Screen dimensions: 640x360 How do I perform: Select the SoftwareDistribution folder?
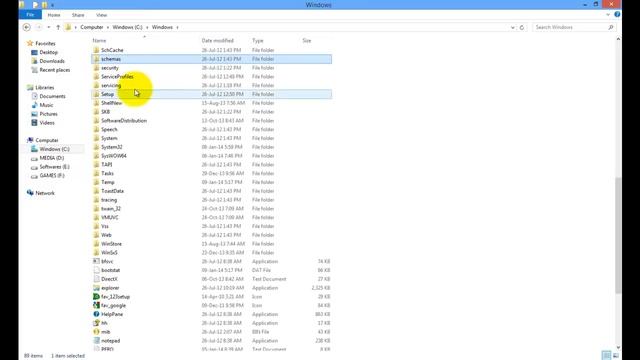pyautogui.click(x=124, y=121)
